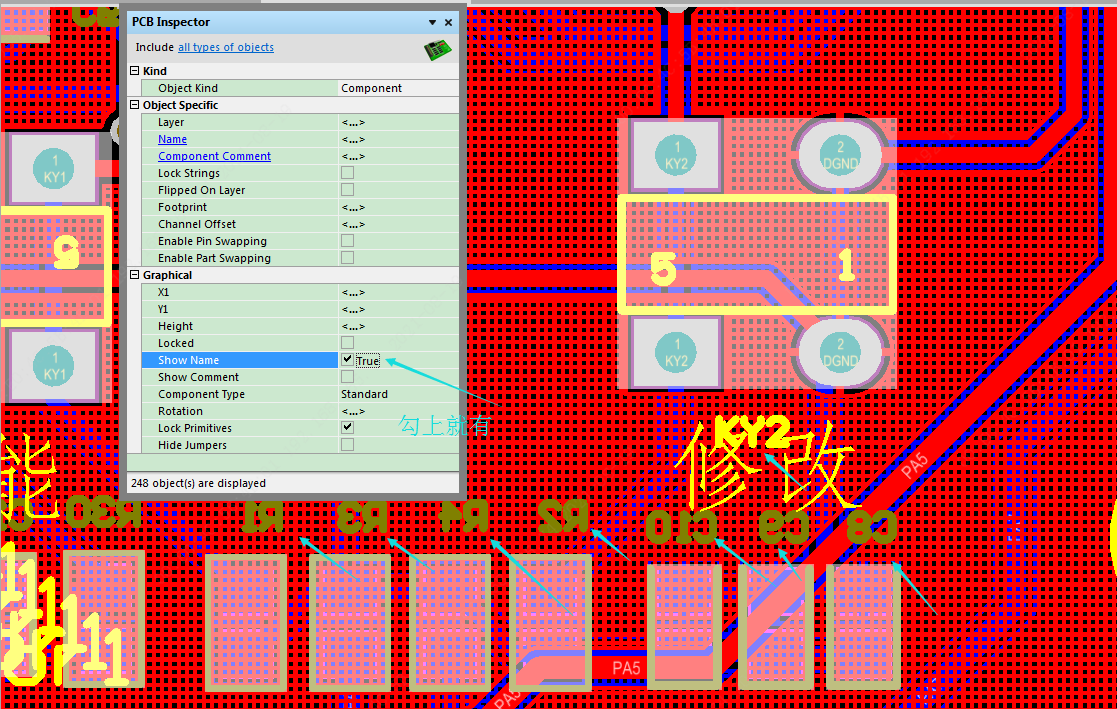
Task: Select the C8 designator text
Action: 871,527
